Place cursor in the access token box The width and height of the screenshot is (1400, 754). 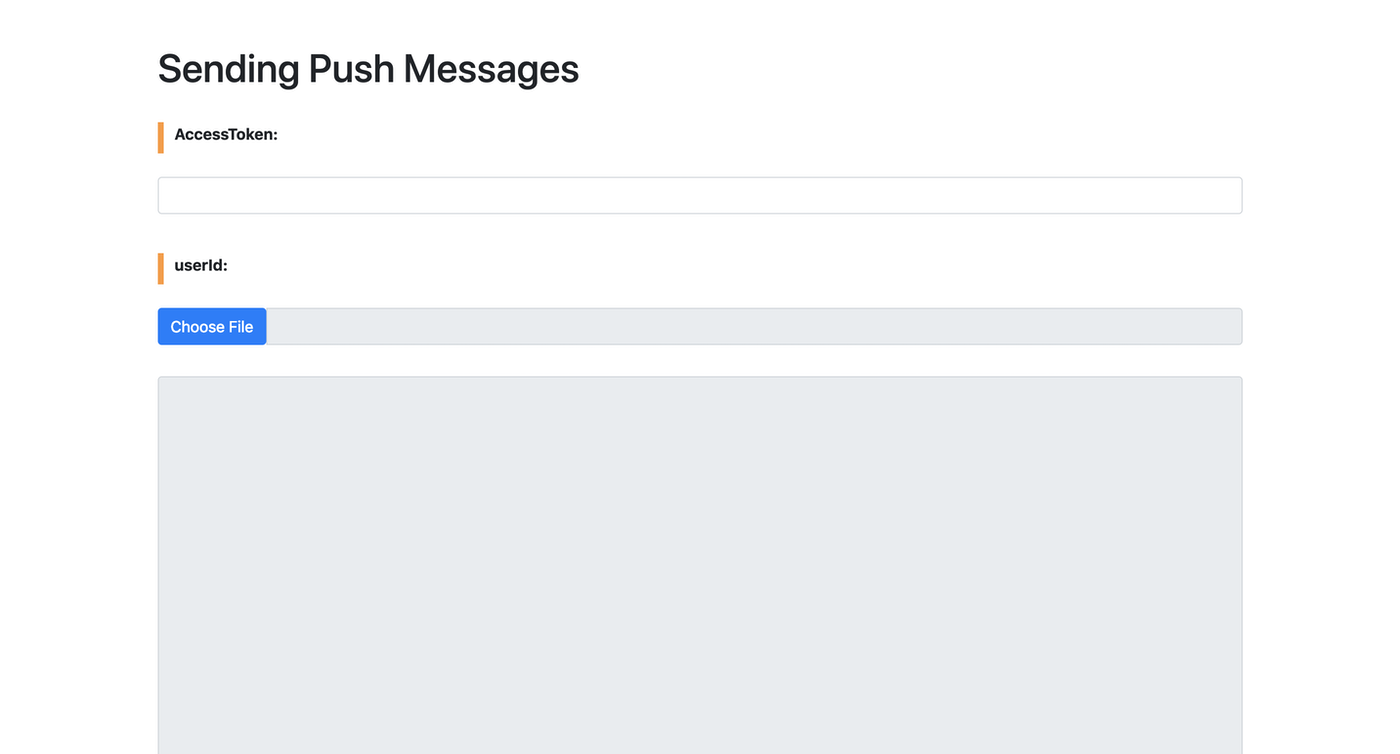[700, 195]
